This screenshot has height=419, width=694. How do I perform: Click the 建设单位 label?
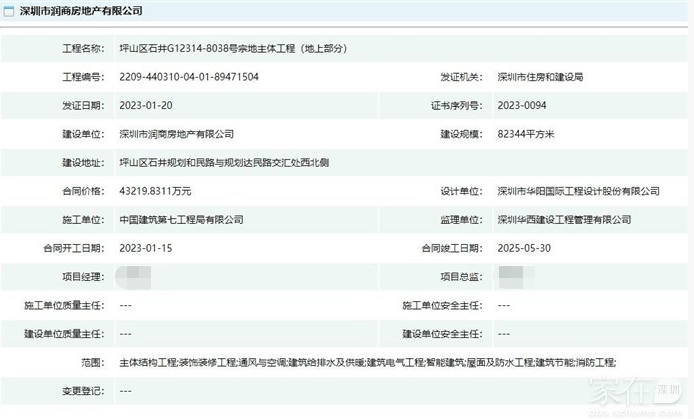[83, 134]
